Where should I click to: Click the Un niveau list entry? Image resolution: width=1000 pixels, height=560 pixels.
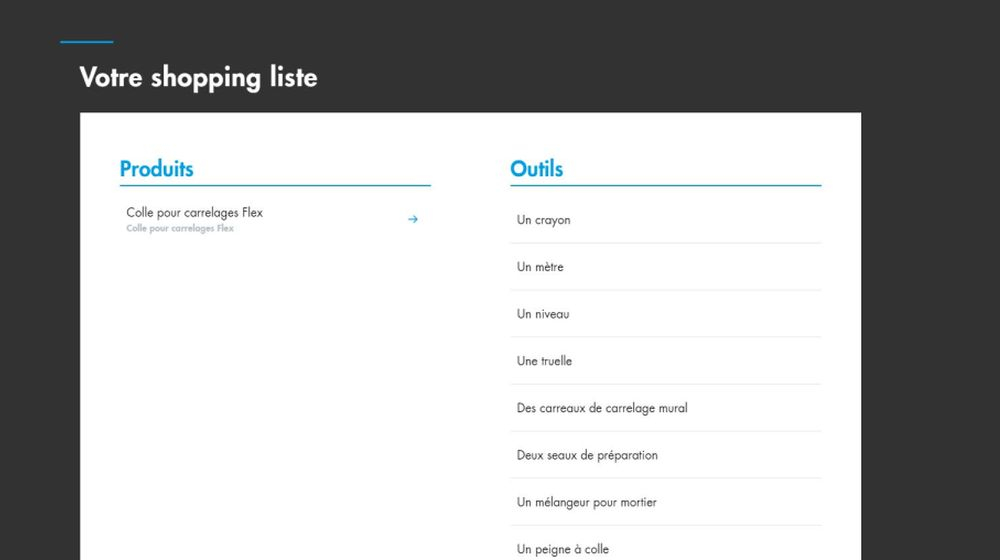click(x=543, y=314)
